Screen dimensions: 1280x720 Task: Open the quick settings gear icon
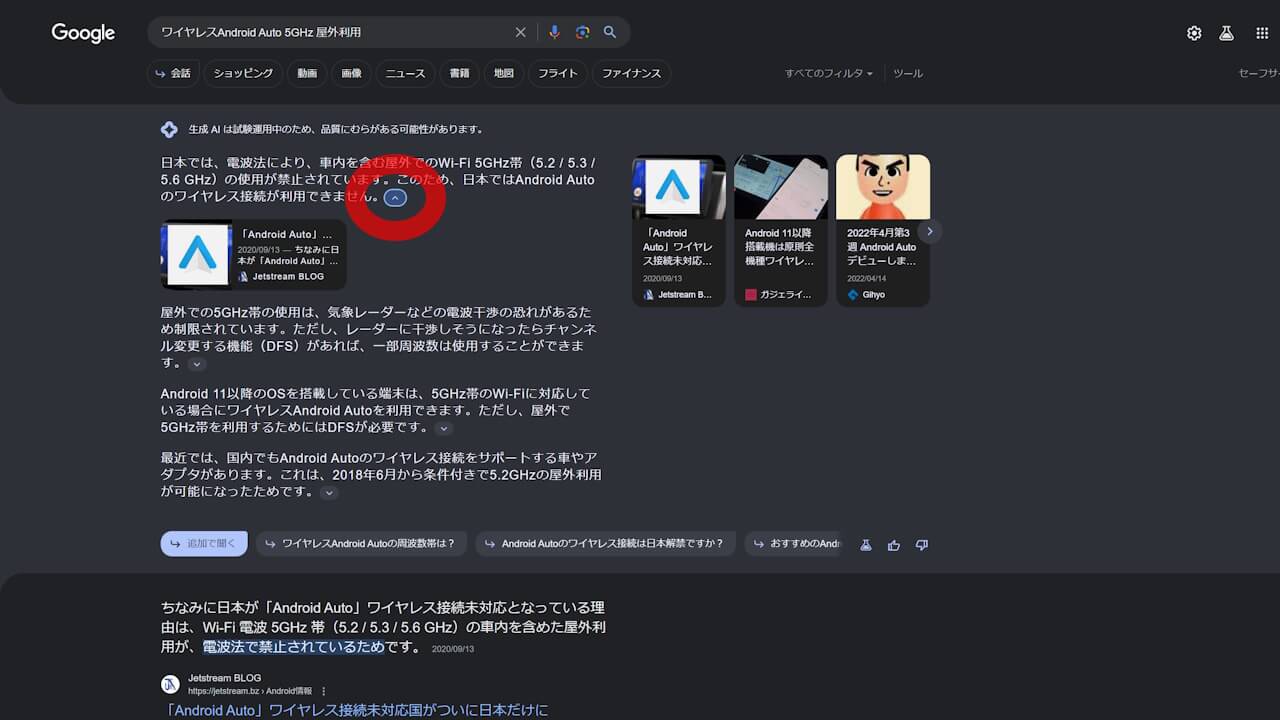click(x=1194, y=32)
